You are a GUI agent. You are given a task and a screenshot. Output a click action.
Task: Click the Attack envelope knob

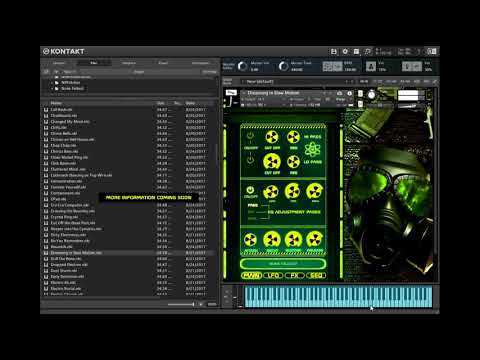(250, 240)
